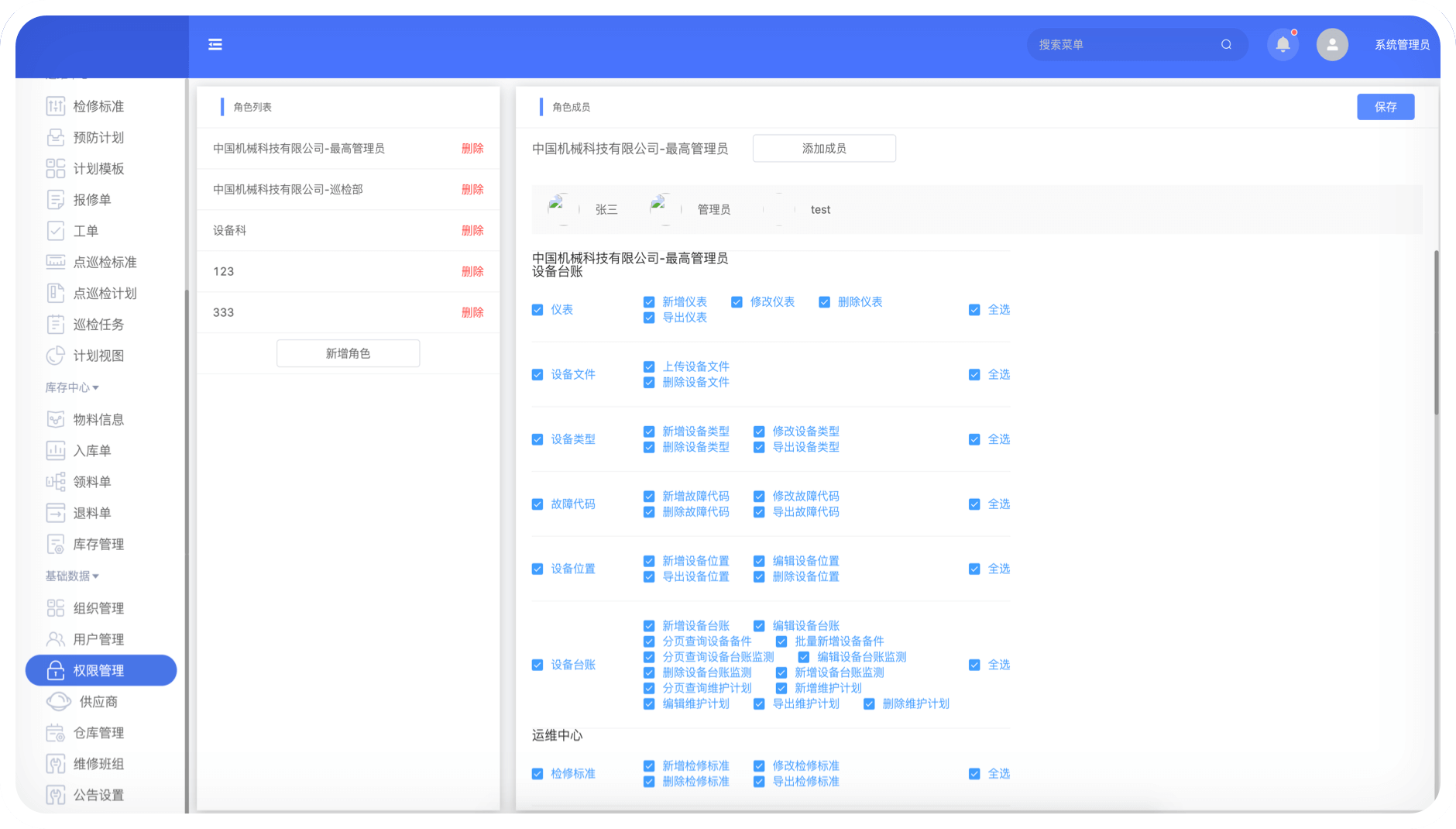The height and width of the screenshot is (829, 1456).
Task: Open 物料信息 in the sidebar
Action: click(98, 420)
